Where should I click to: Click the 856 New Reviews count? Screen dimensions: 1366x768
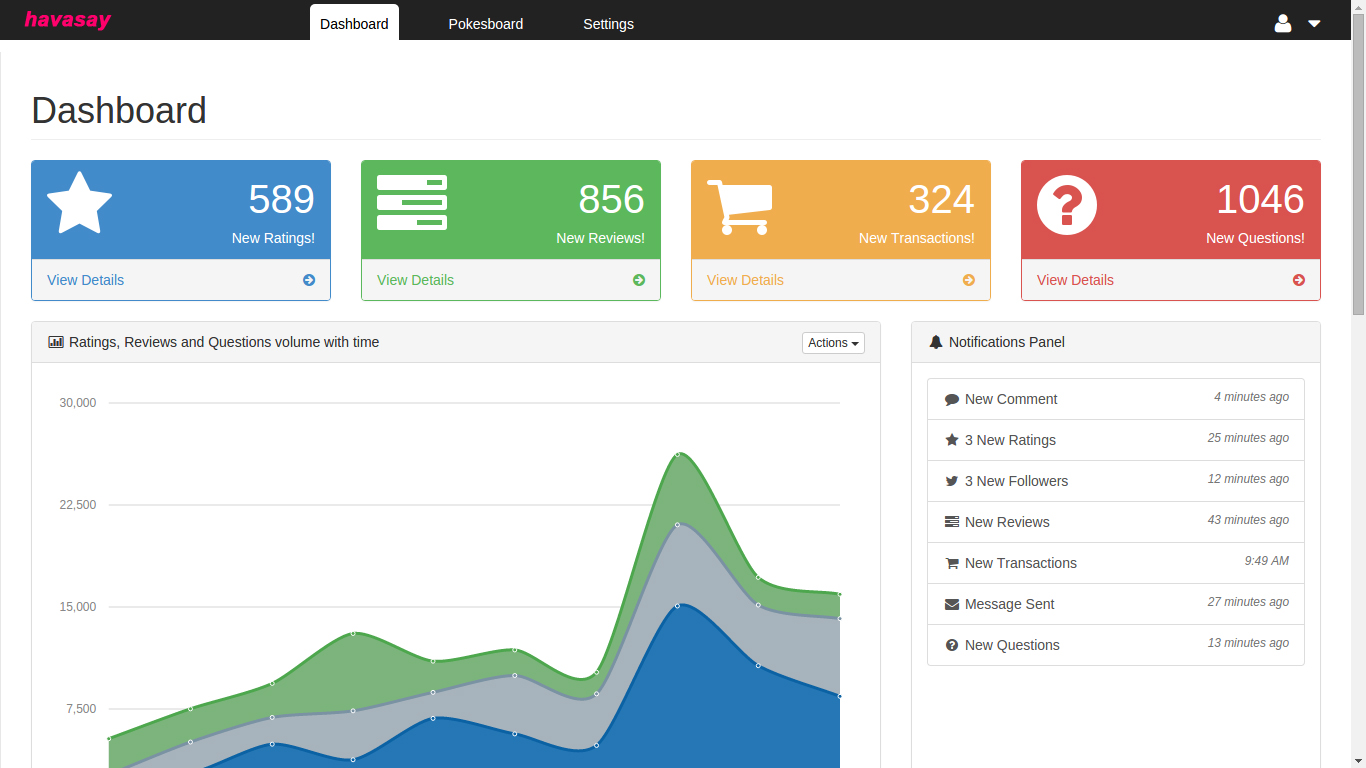[x=611, y=199]
